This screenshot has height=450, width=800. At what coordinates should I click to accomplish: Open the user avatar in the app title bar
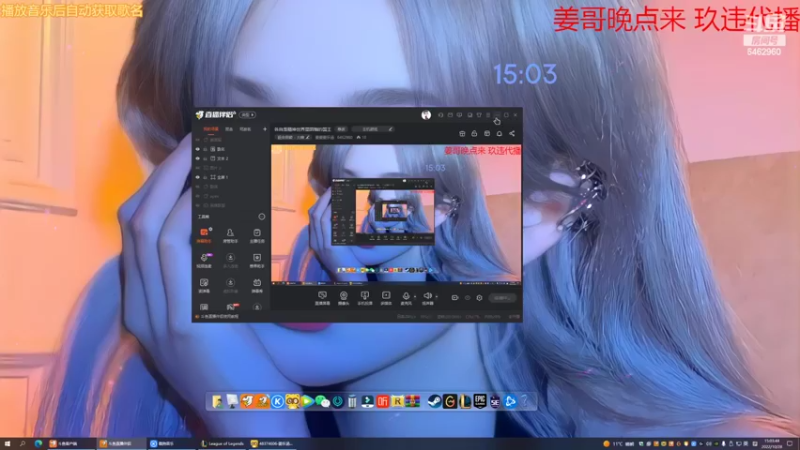(426, 115)
